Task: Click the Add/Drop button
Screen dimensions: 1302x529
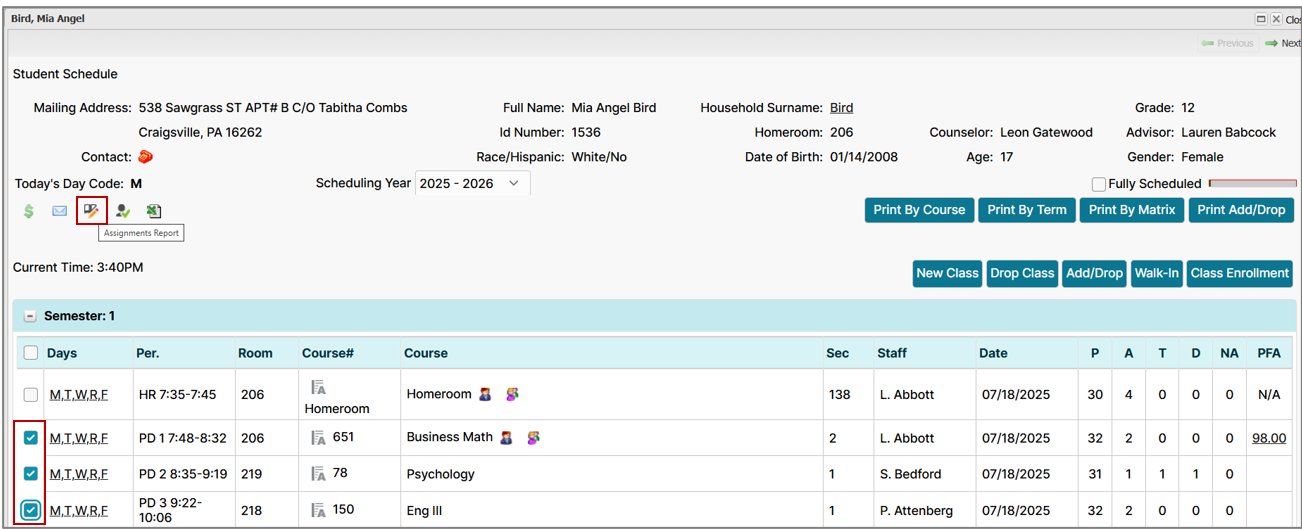Action: coord(1094,273)
